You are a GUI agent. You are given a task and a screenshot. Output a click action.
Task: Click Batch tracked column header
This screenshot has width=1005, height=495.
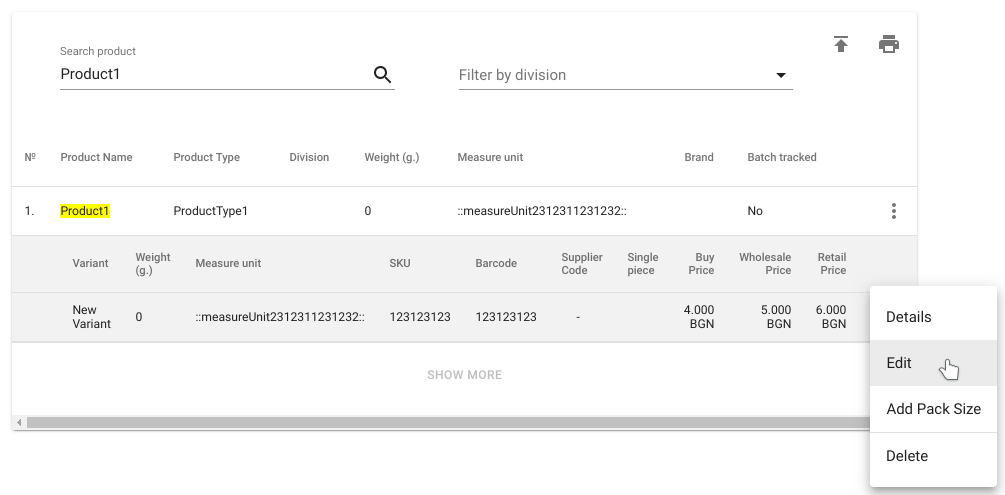782,157
